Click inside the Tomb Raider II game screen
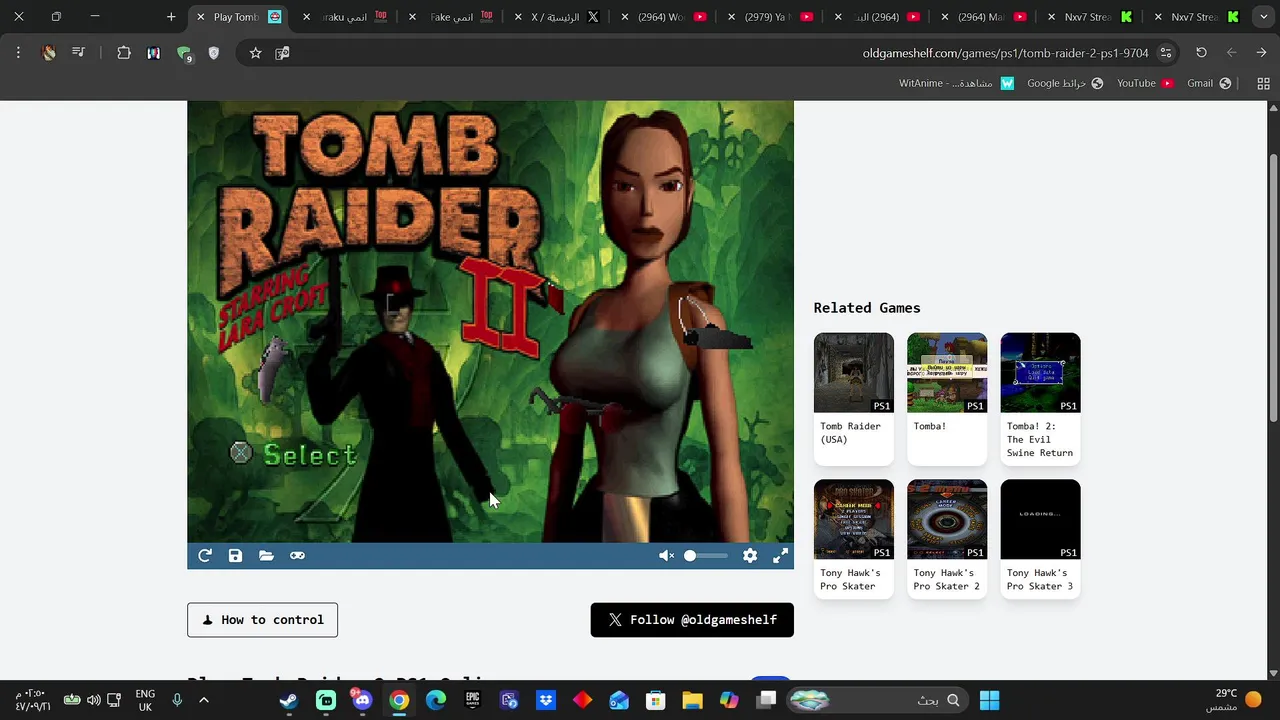The width and height of the screenshot is (1280, 720). click(x=490, y=321)
